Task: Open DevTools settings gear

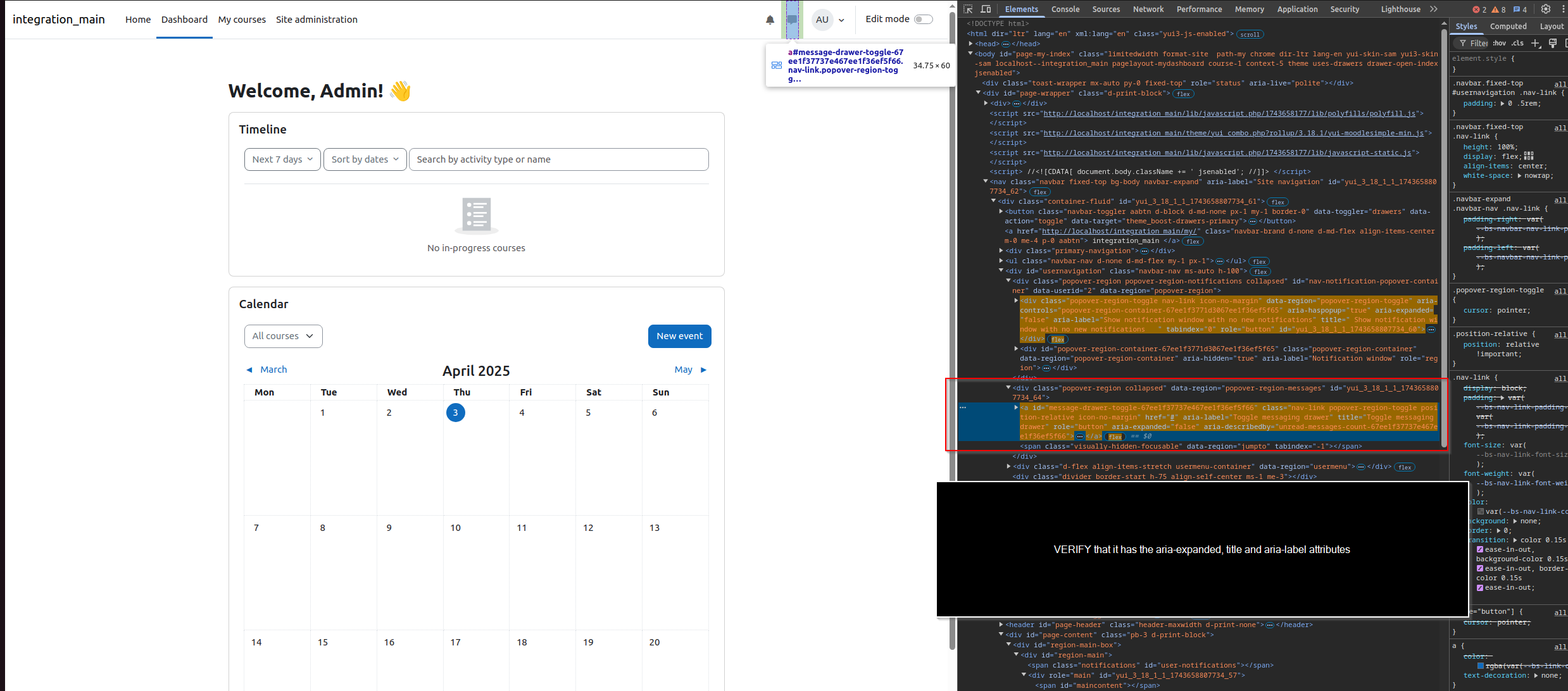Action: click(x=1546, y=9)
